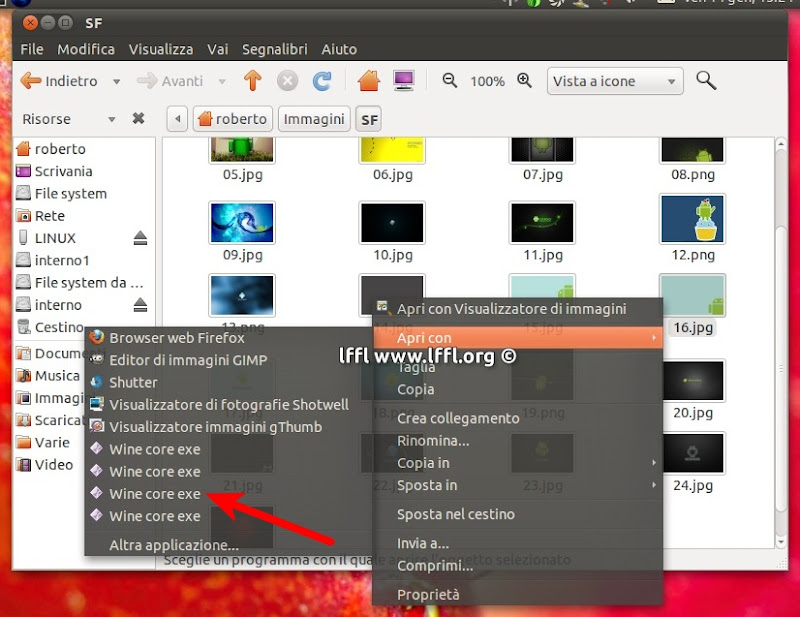Viewport: 800px width, 617px height.
Task: Zoom out with the magnifier minus icon
Action: tap(450, 81)
